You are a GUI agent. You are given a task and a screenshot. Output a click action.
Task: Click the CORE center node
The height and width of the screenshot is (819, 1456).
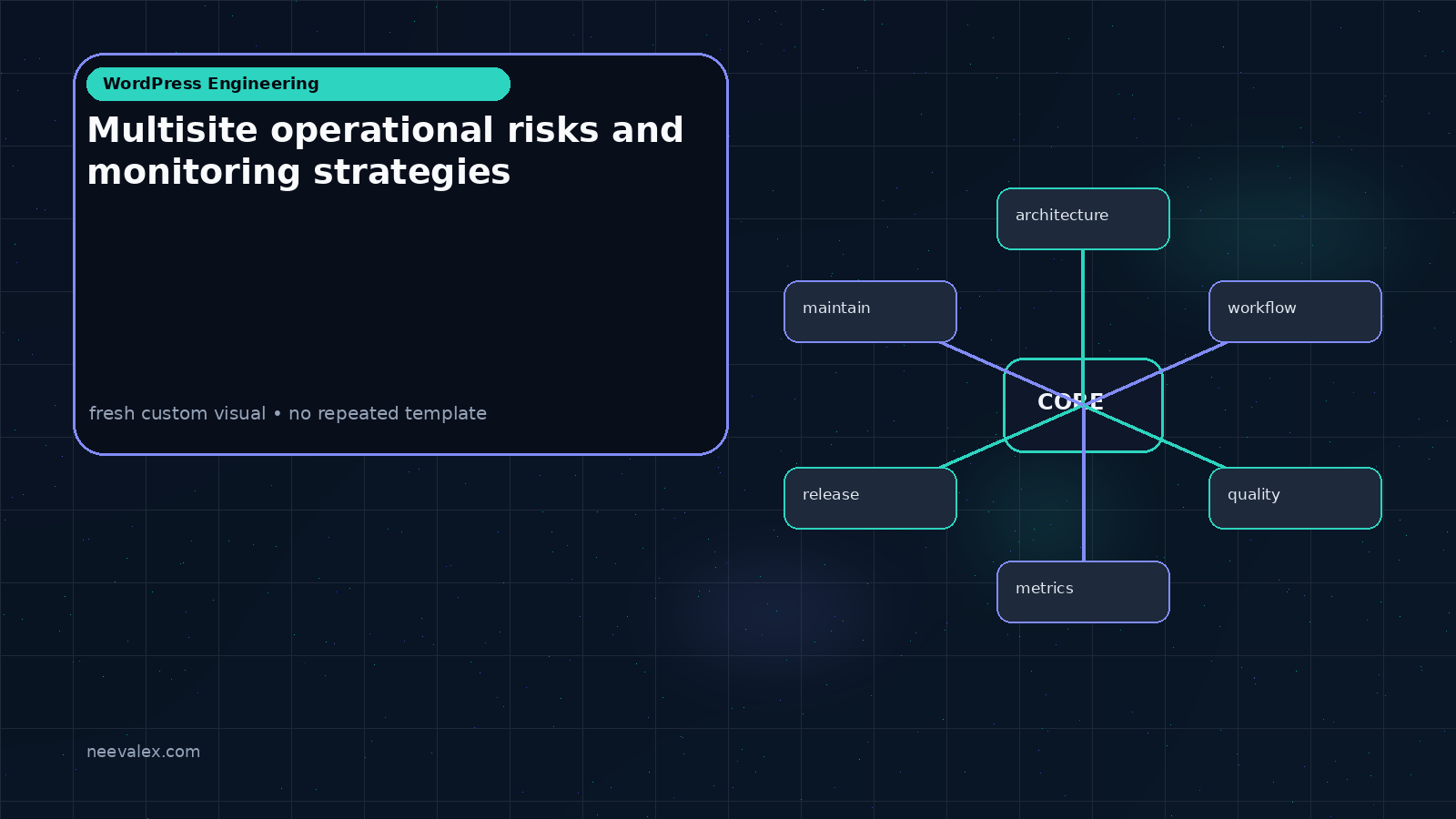(x=1083, y=405)
